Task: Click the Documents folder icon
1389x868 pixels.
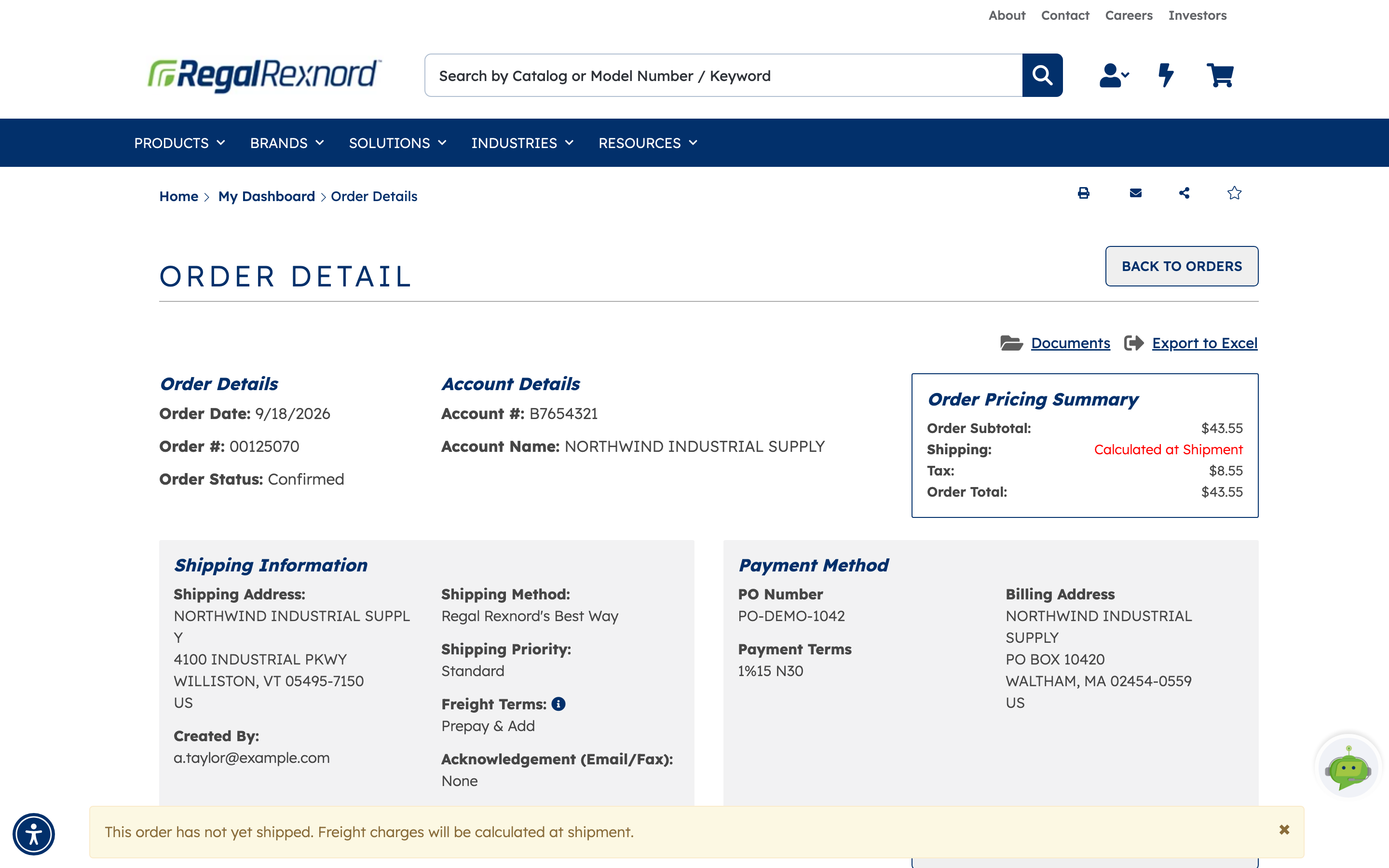Action: [1011, 343]
